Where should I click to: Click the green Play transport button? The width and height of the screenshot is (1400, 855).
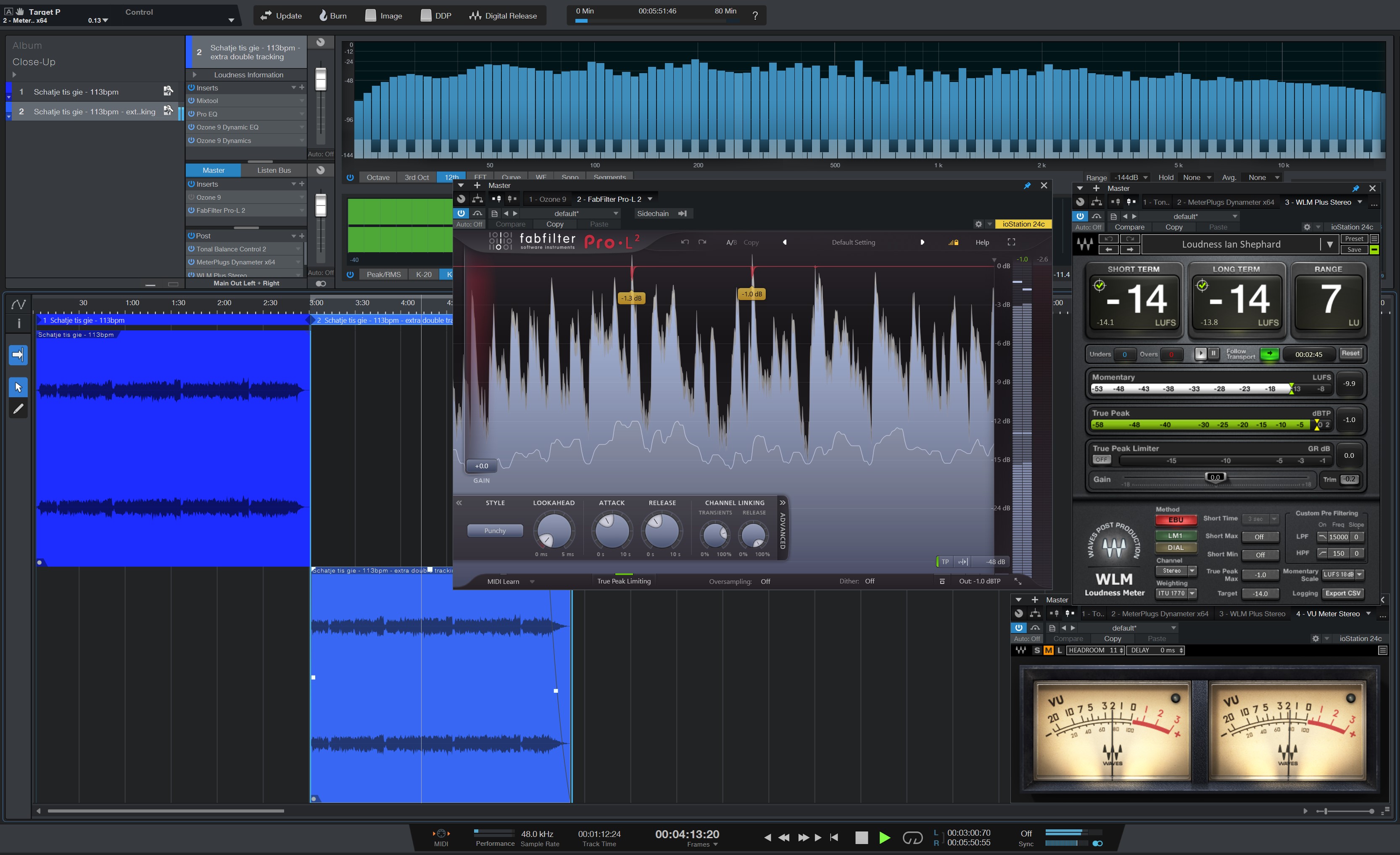[x=884, y=837]
